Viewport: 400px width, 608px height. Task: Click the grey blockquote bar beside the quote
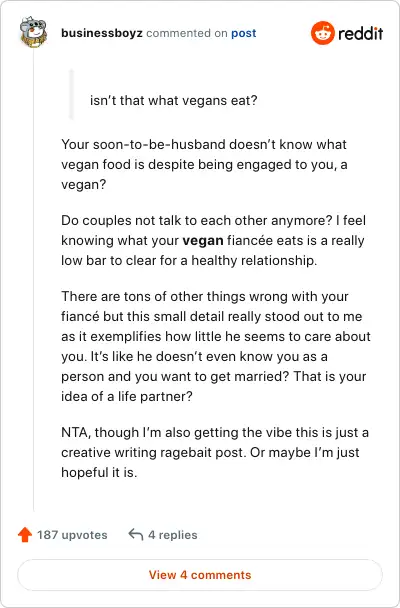[71, 94]
